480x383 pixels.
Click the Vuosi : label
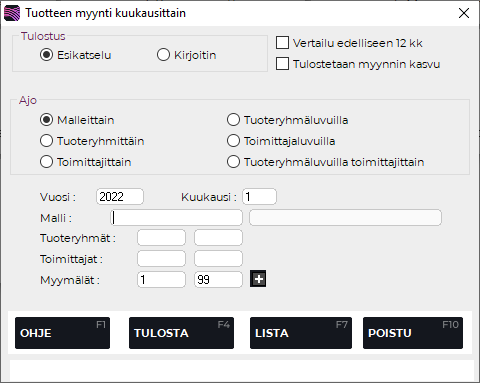point(58,197)
